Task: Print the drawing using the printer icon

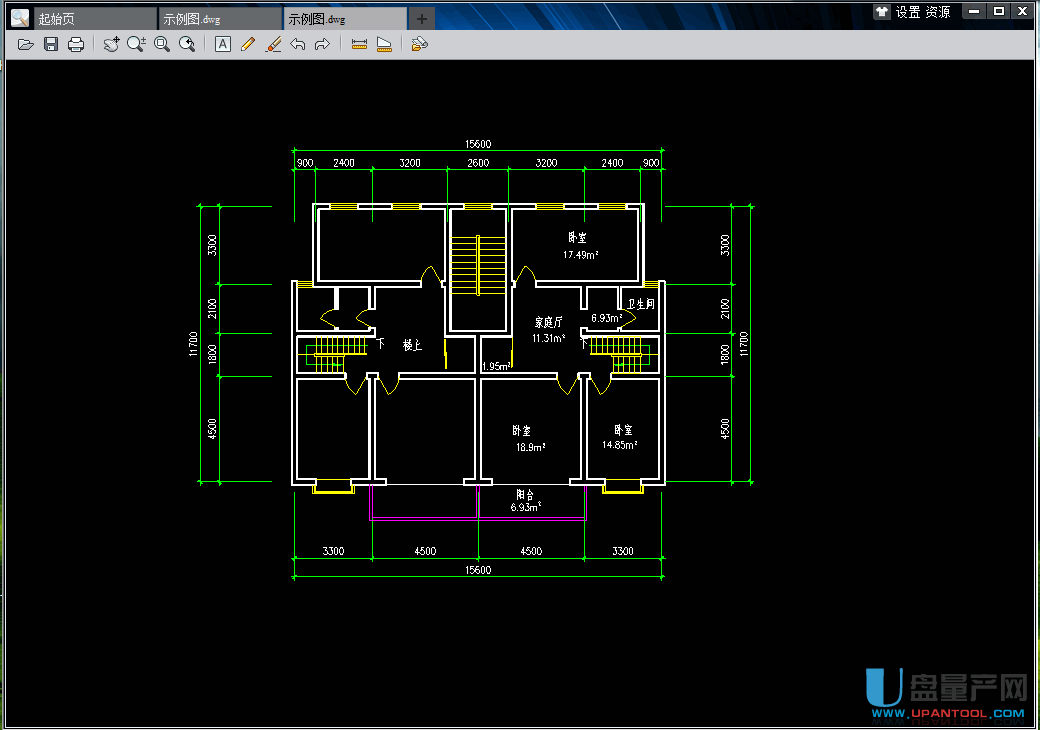Action: tap(76, 44)
